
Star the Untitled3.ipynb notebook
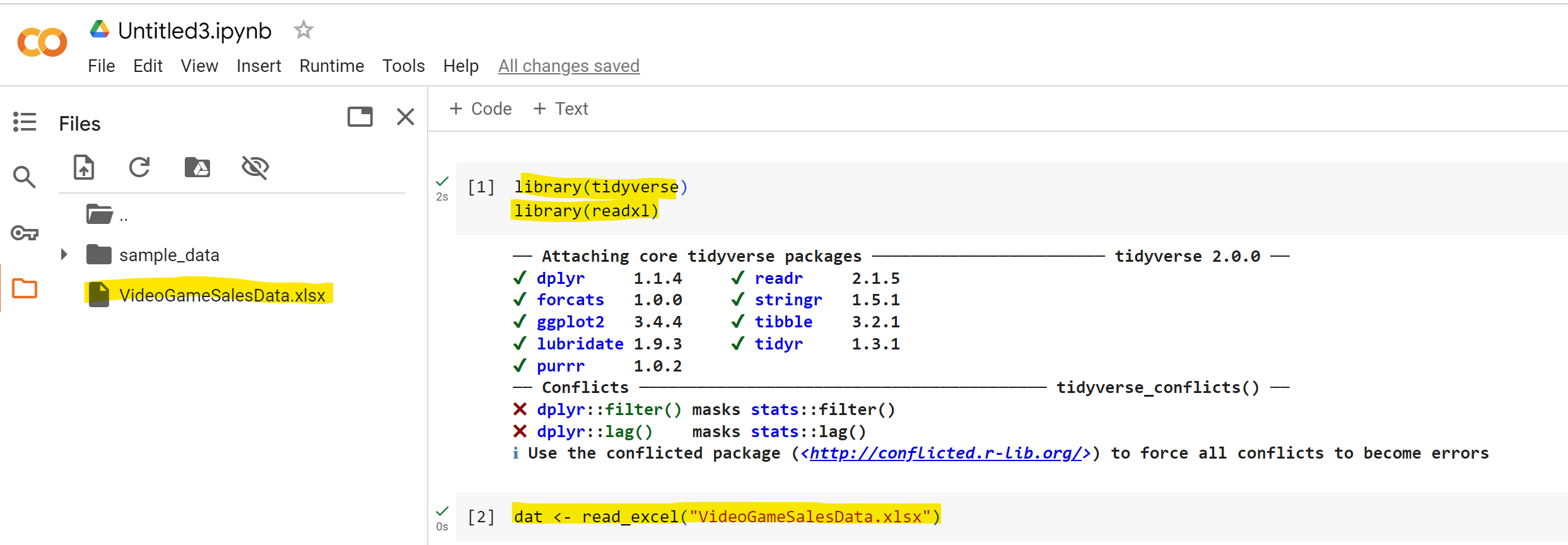click(x=303, y=30)
